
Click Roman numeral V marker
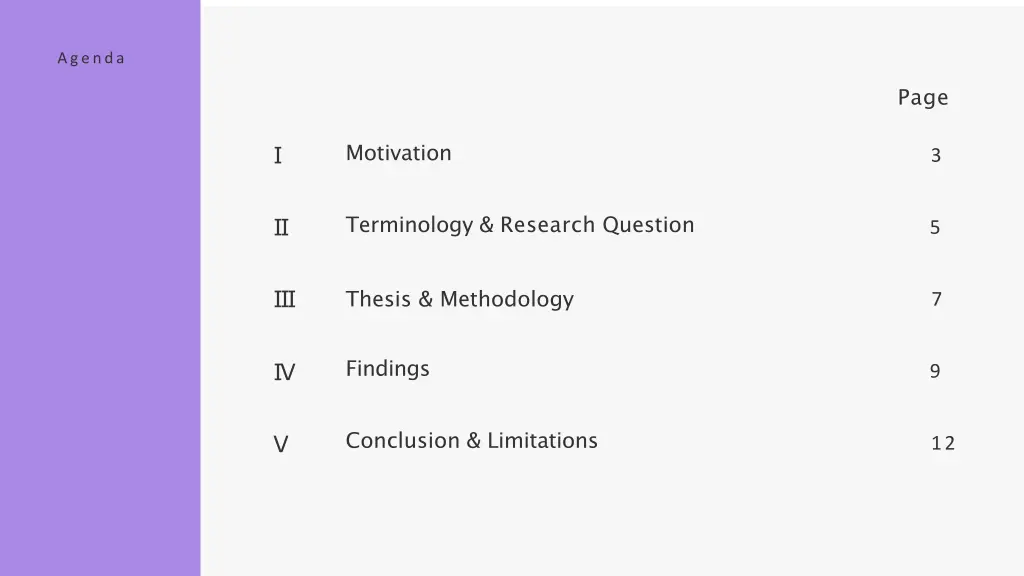(x=281, y=445)
